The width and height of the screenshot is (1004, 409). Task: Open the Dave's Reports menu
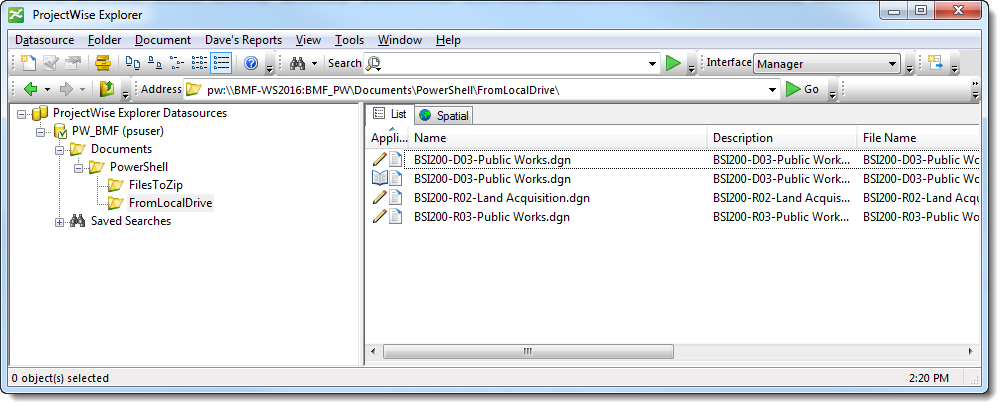(x=243, y=40)
